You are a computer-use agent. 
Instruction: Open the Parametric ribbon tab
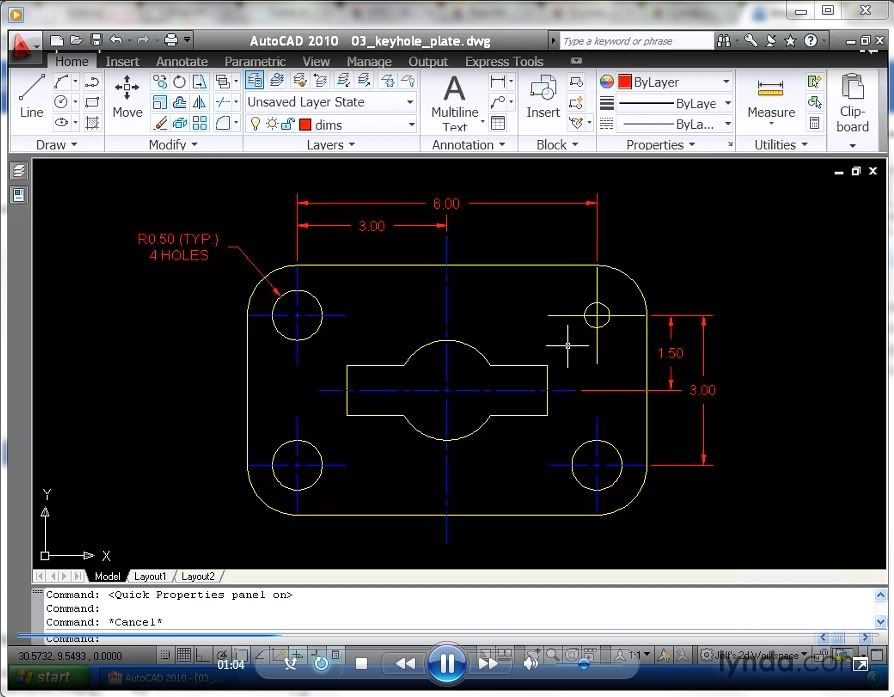coord(255,61)
